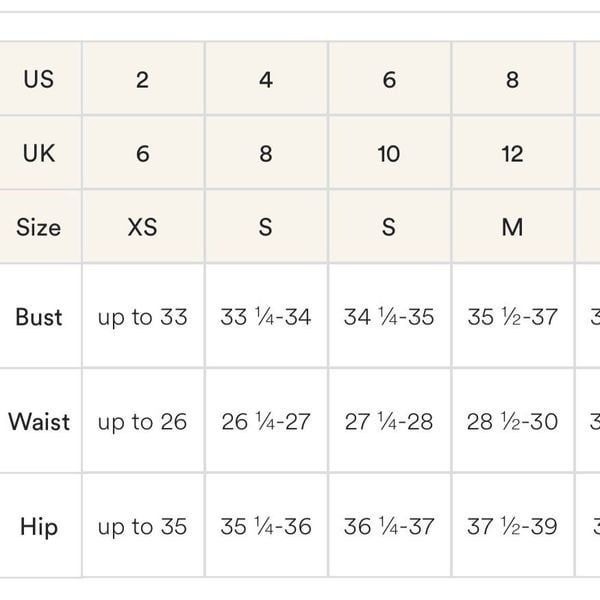Click the US row header cell

pyautogui.click(x=40, y=78)
